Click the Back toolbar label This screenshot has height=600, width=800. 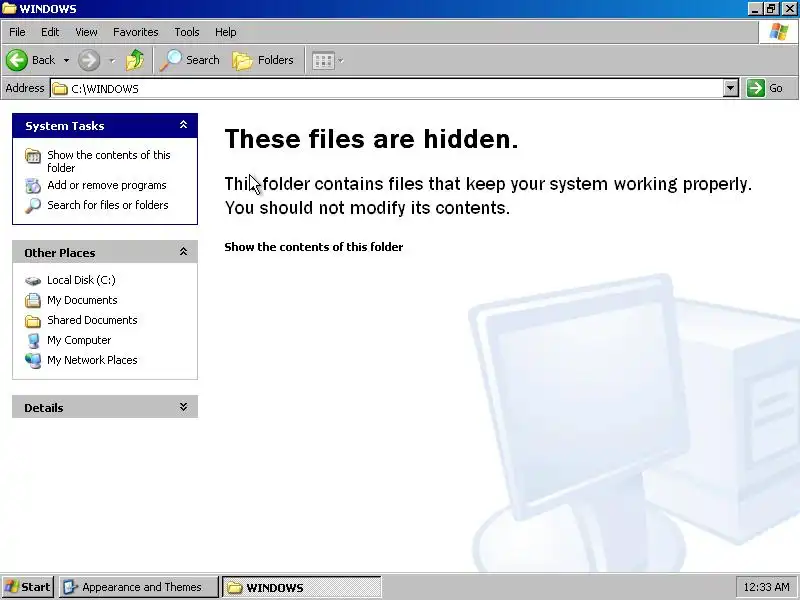coord(43,60)
